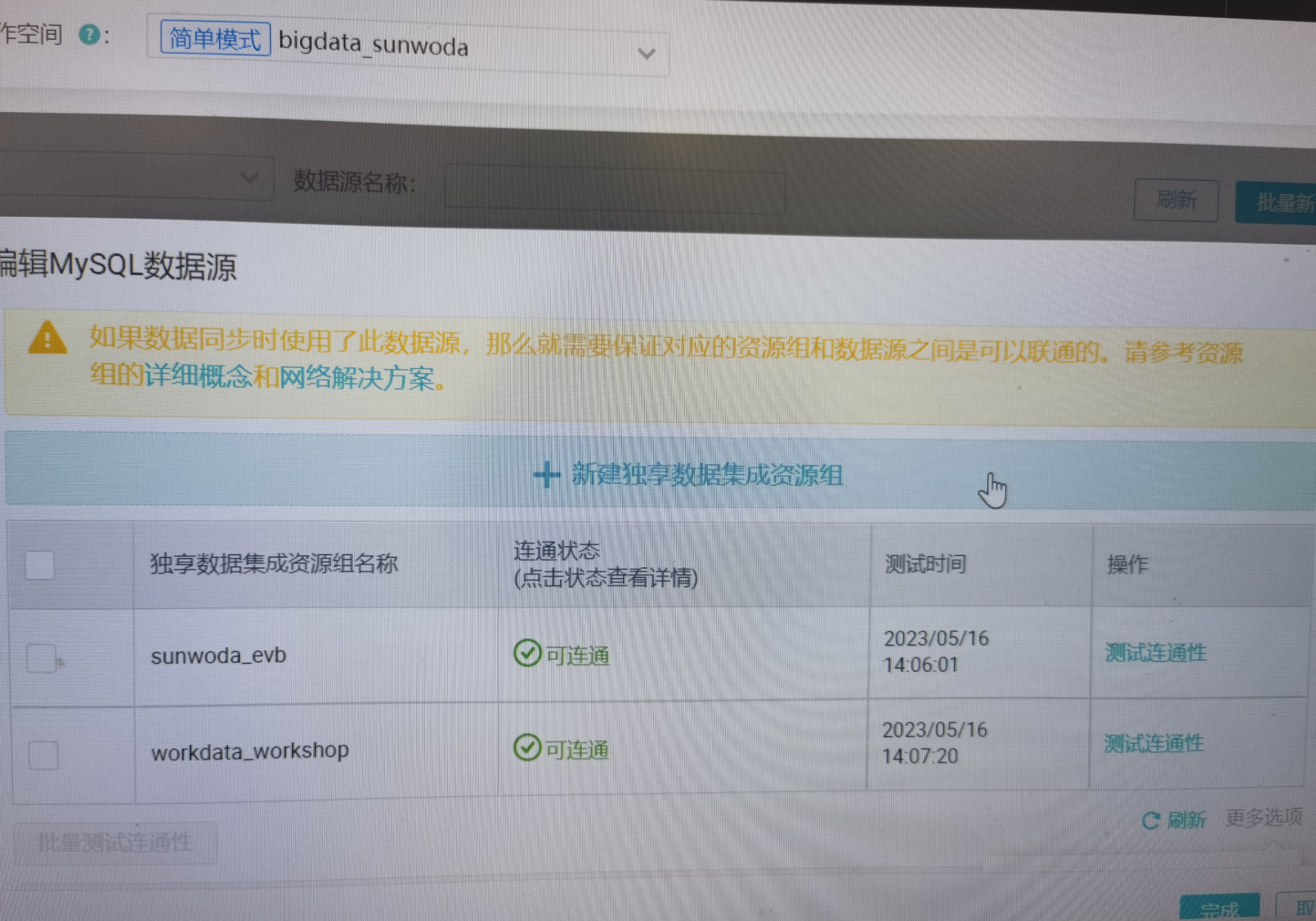The image size is (1316, 921).
Task: Click the circular refresh icon below table
Action: coord(1151,821)
